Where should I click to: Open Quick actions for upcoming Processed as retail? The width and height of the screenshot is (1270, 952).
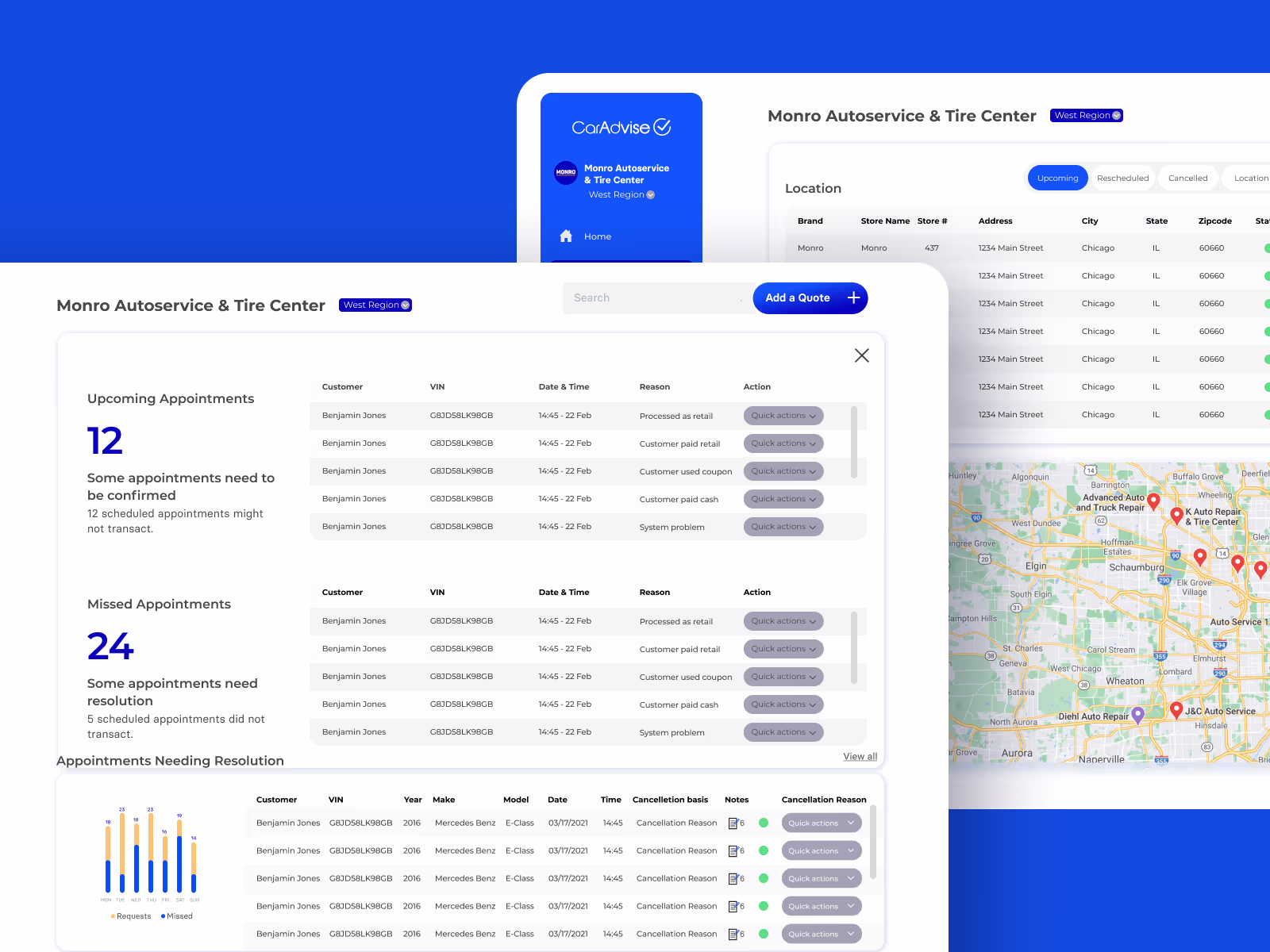click(x=783, y=416)
